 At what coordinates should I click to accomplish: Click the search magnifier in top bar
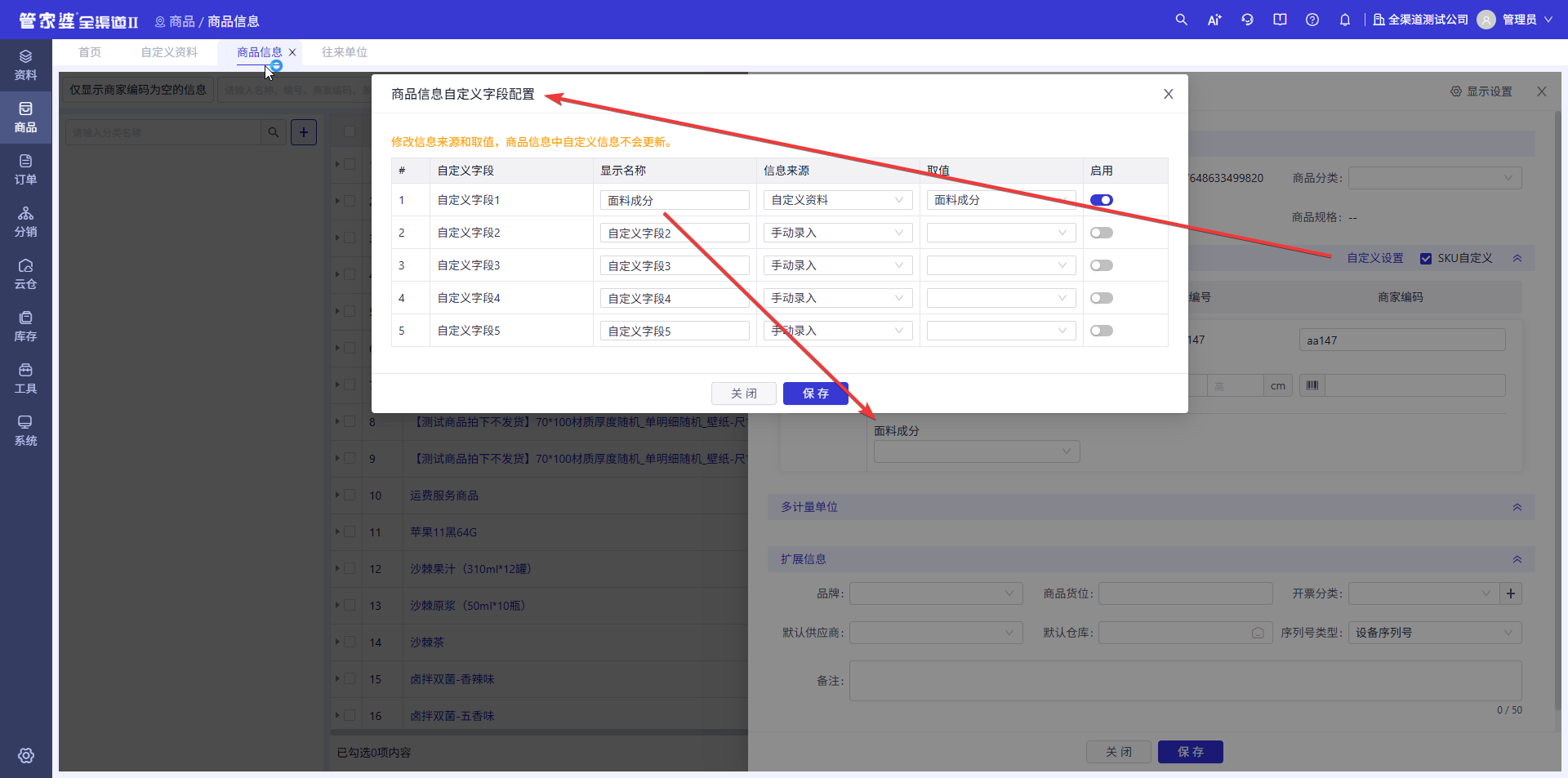click(1181, 20)
